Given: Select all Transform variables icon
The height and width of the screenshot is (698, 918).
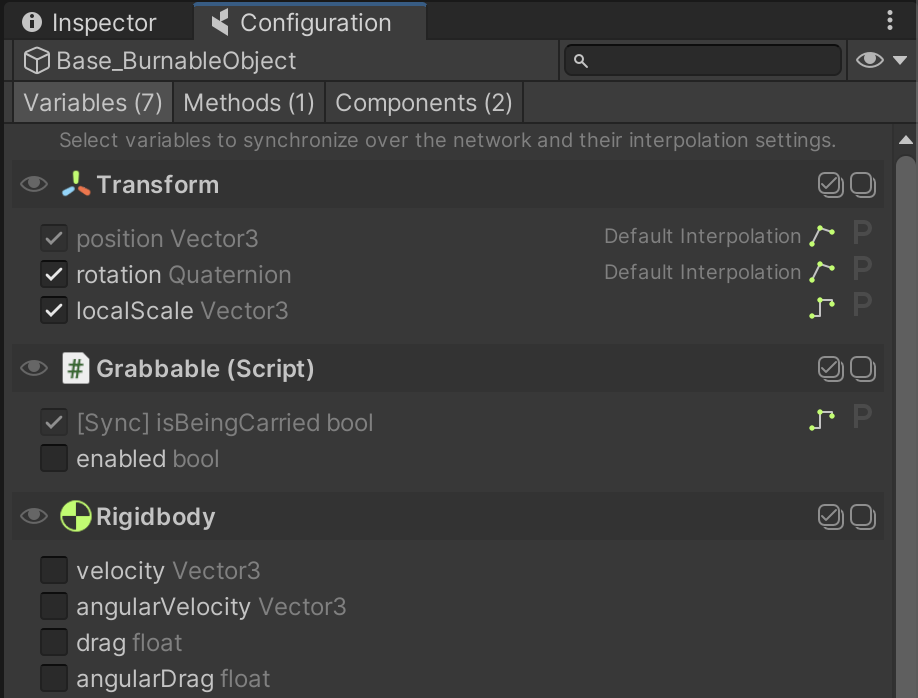Looking at the screenshot, I should (x=830, y=185).
